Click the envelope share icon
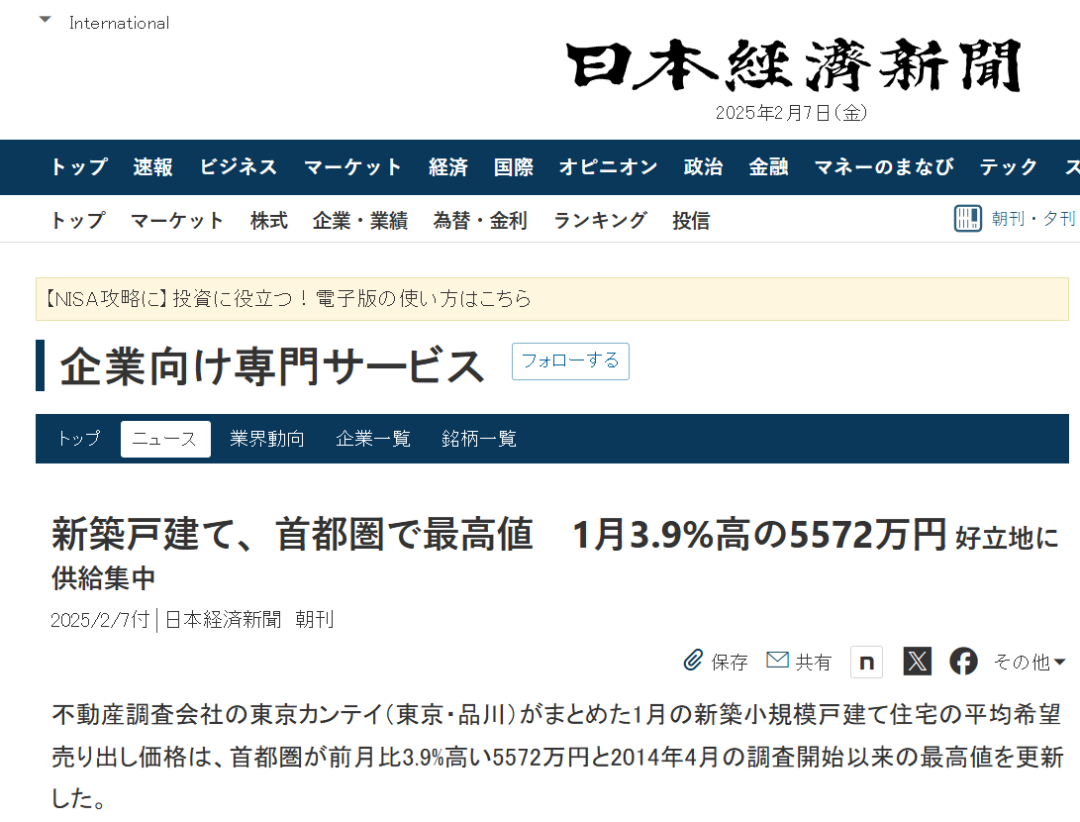The image size is (1080, 822). click(x=778, y=660)
